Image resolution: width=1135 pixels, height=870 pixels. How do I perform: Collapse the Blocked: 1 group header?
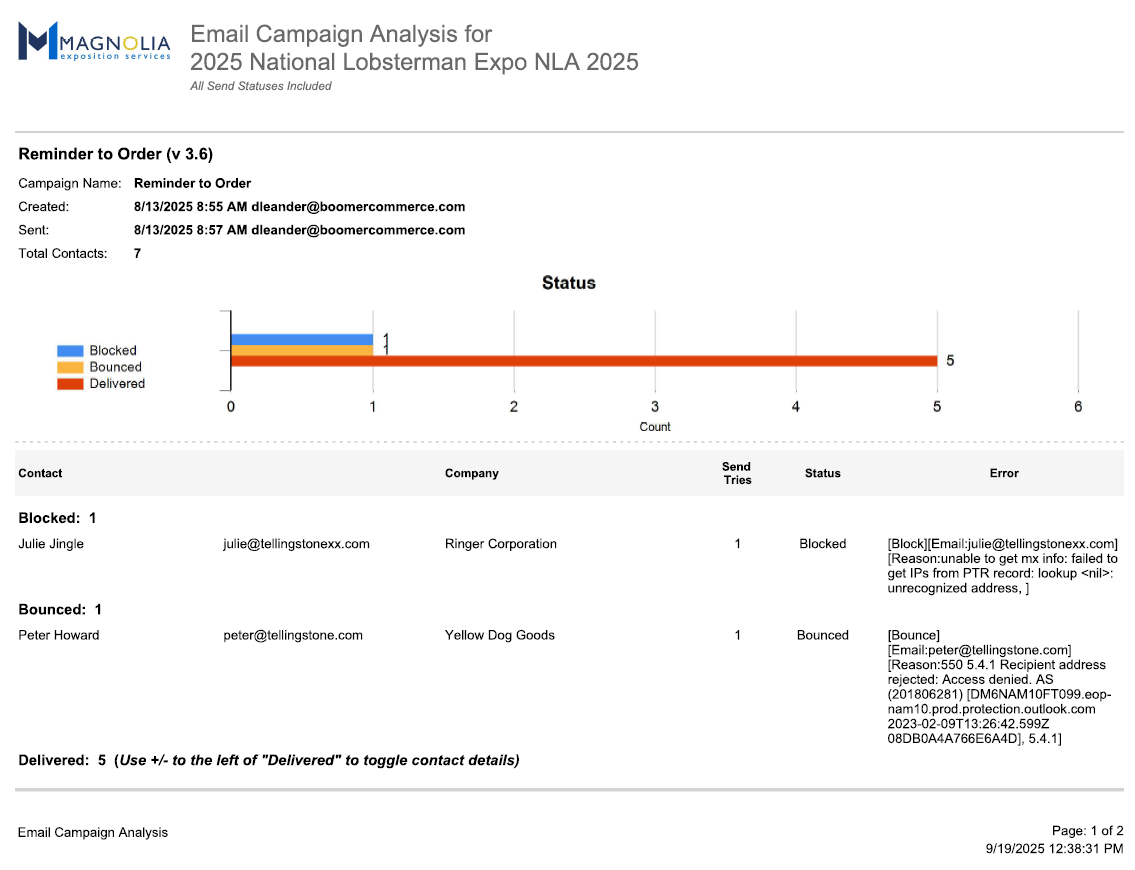point(57,518)
